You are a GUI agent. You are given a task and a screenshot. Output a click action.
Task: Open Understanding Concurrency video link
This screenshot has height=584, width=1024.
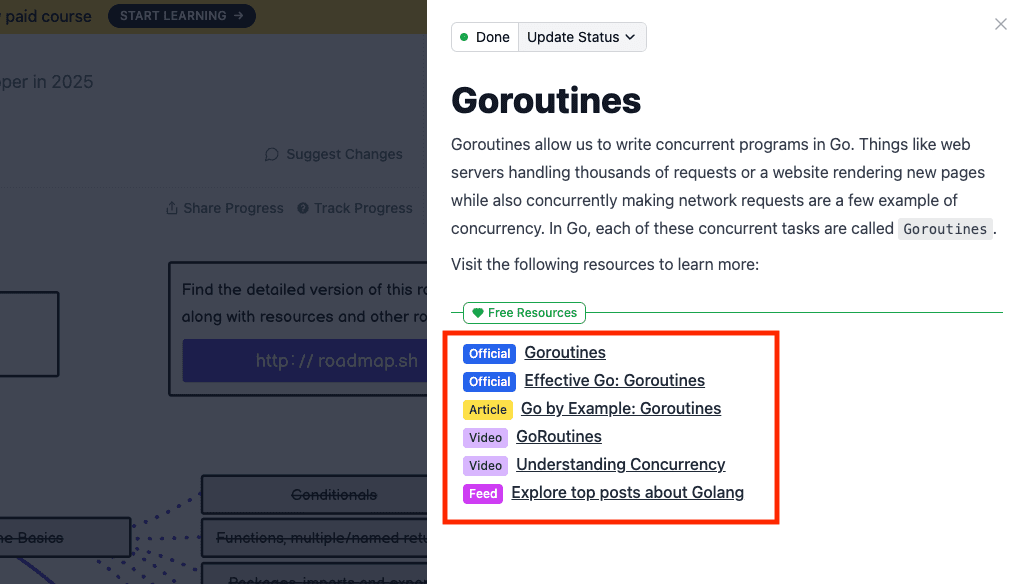pos(620,464)
